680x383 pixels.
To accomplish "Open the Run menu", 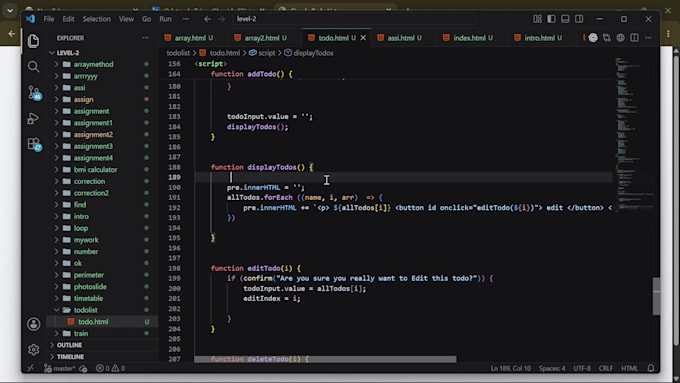I will 165,19.
